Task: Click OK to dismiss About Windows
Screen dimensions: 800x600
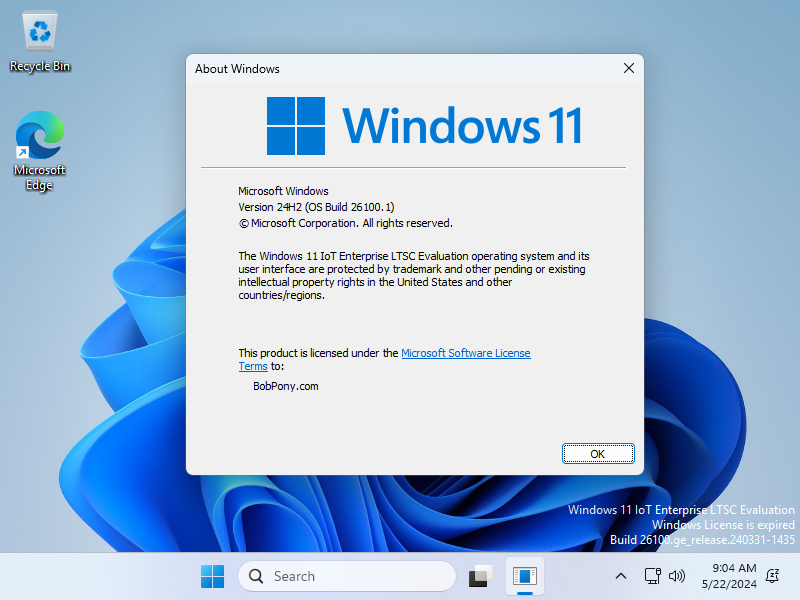Action: (x=597, y=453)
